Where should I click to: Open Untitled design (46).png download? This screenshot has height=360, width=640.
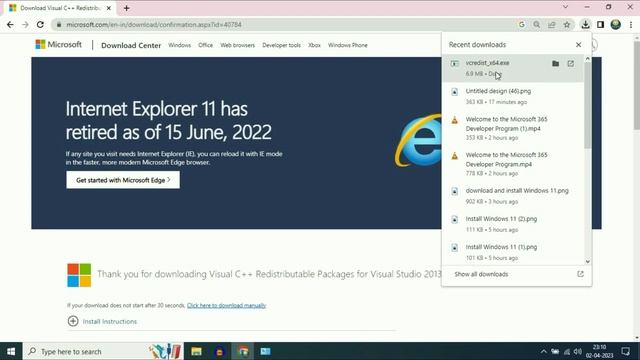(513, 96)
